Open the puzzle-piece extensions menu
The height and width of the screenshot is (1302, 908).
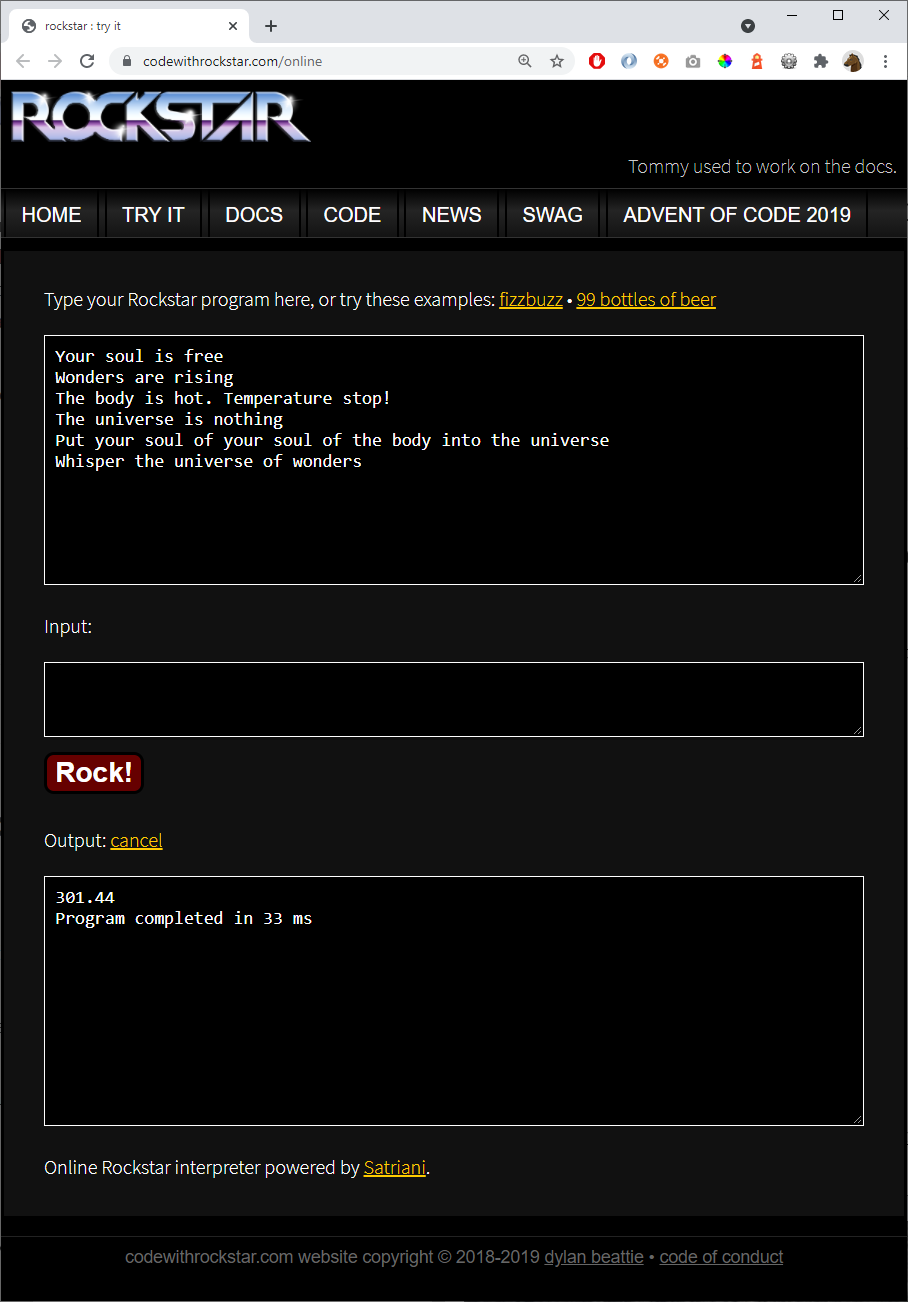(821, 61)
